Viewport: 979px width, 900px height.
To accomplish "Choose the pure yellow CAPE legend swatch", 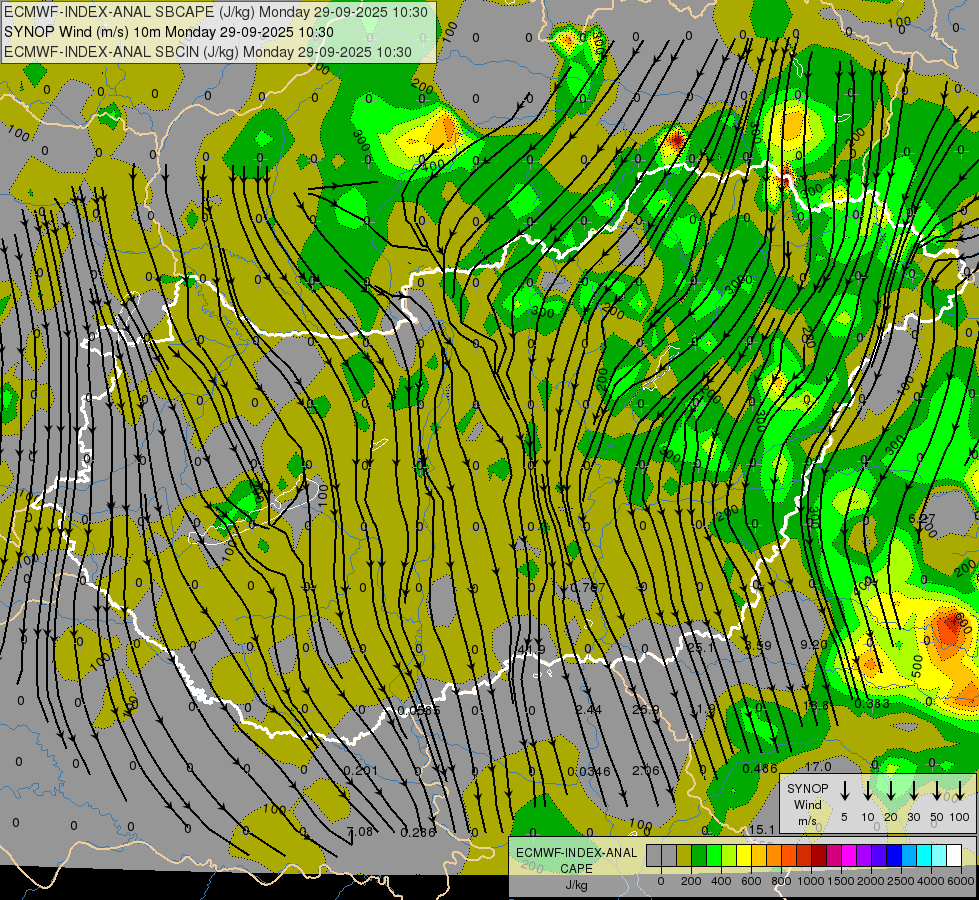I will (x=744, y=855).
